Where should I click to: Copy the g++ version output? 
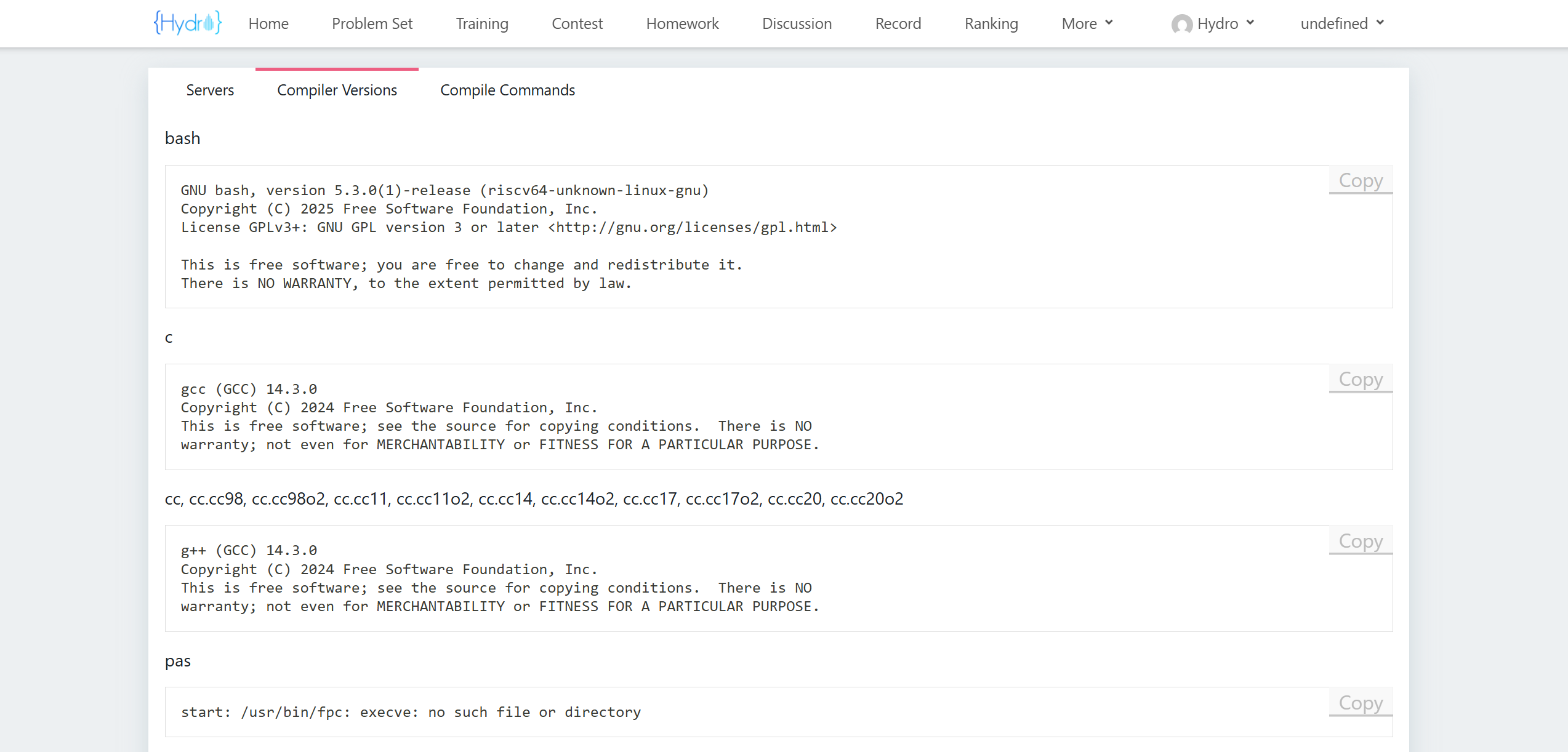[x=1361, y=541]
